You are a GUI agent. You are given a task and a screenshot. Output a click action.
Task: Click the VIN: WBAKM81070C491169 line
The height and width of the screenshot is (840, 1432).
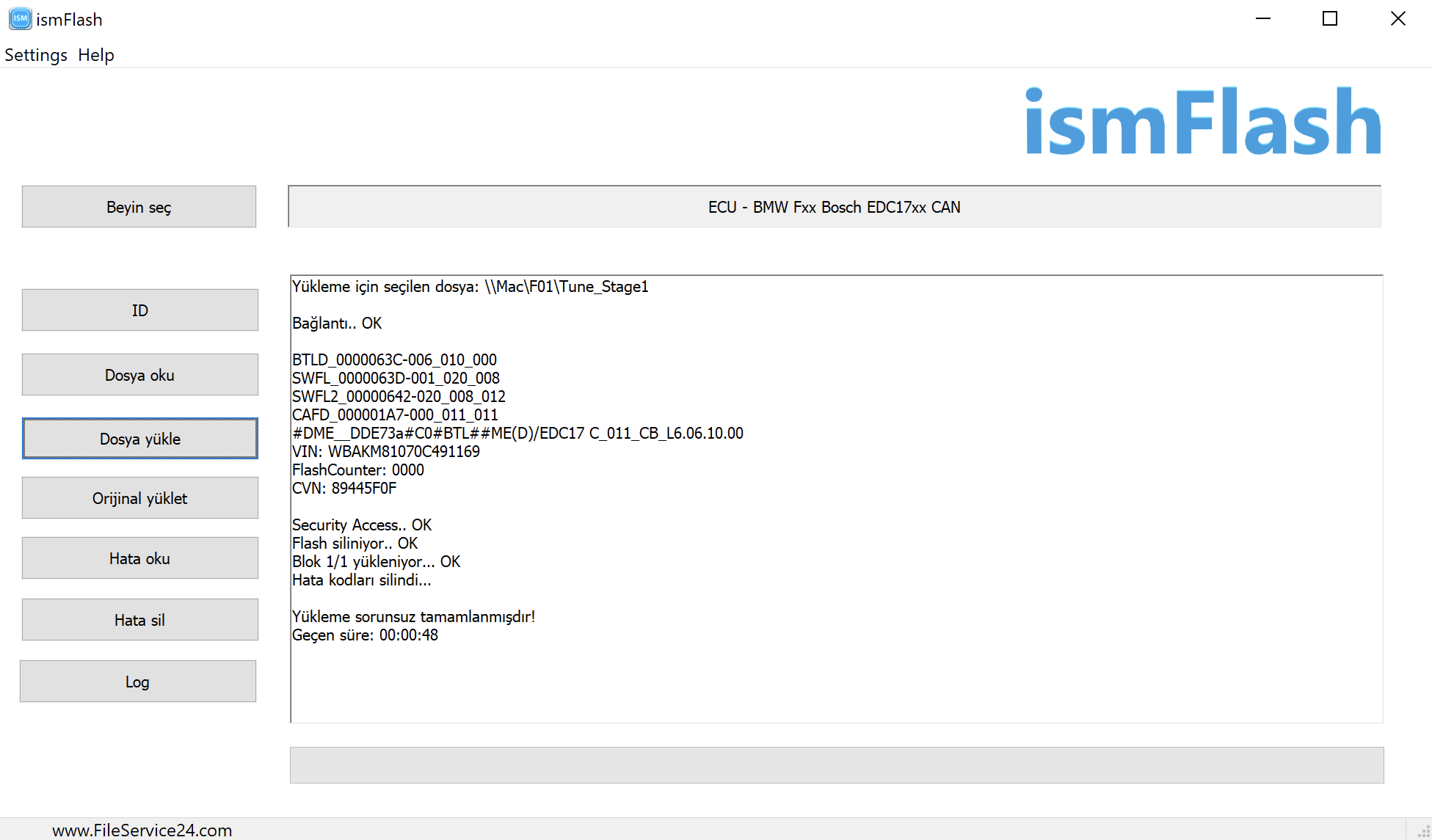pos(386,452)
